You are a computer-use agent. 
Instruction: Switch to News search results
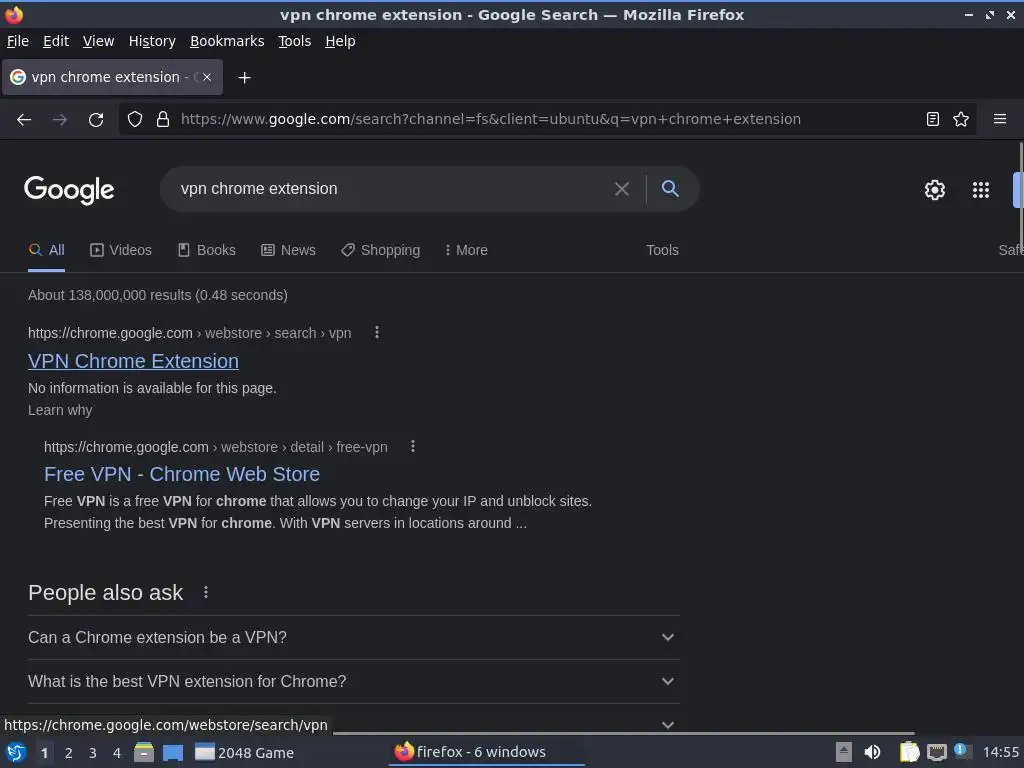coord(289,250)
